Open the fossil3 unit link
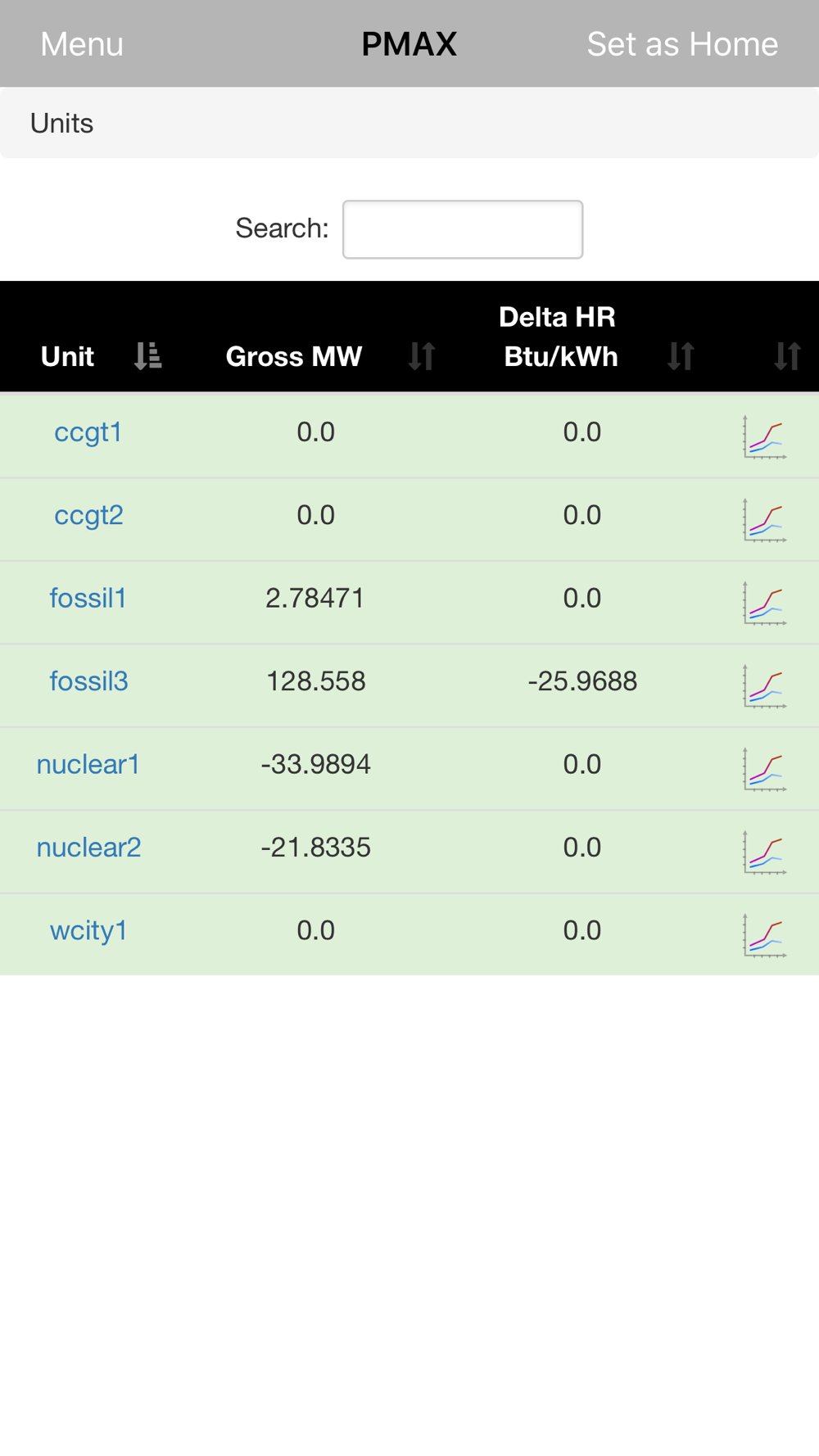 coord(88,681)
